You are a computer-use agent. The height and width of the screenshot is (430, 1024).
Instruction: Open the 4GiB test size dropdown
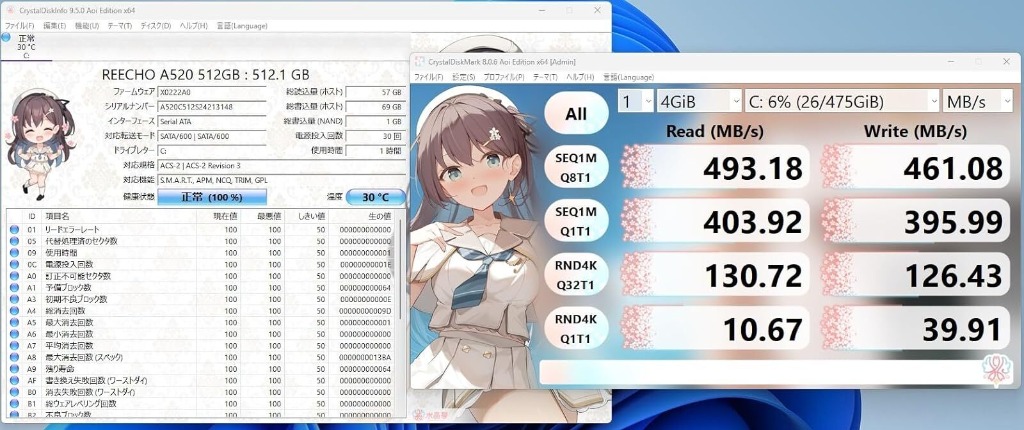pos(699,101)
